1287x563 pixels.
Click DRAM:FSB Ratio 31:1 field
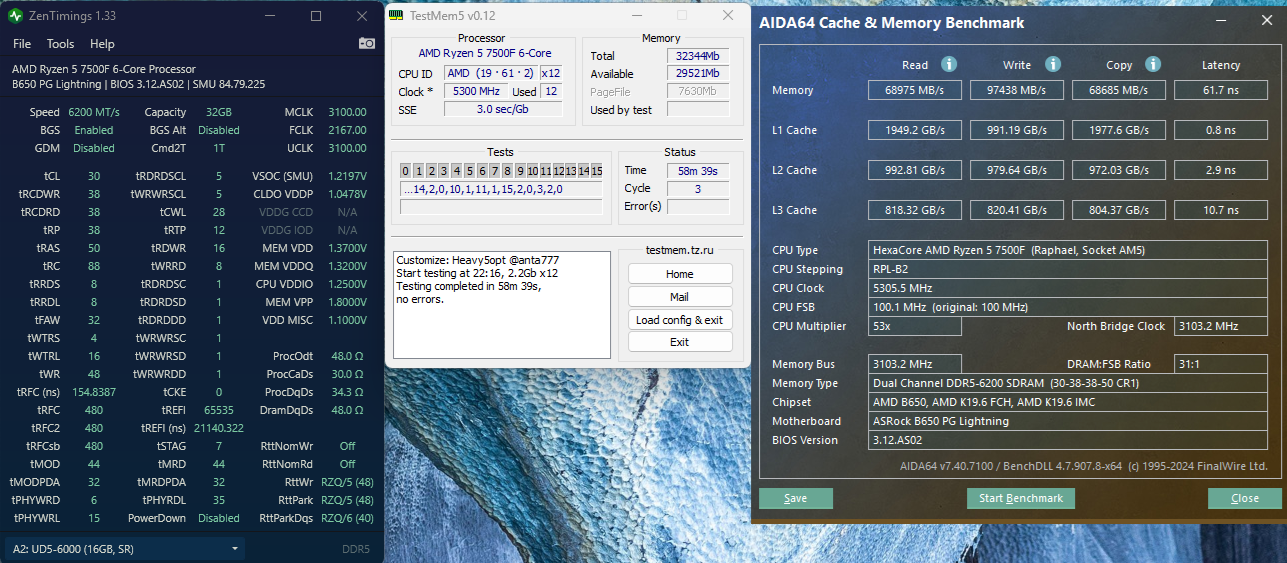tap(1221, 364)
